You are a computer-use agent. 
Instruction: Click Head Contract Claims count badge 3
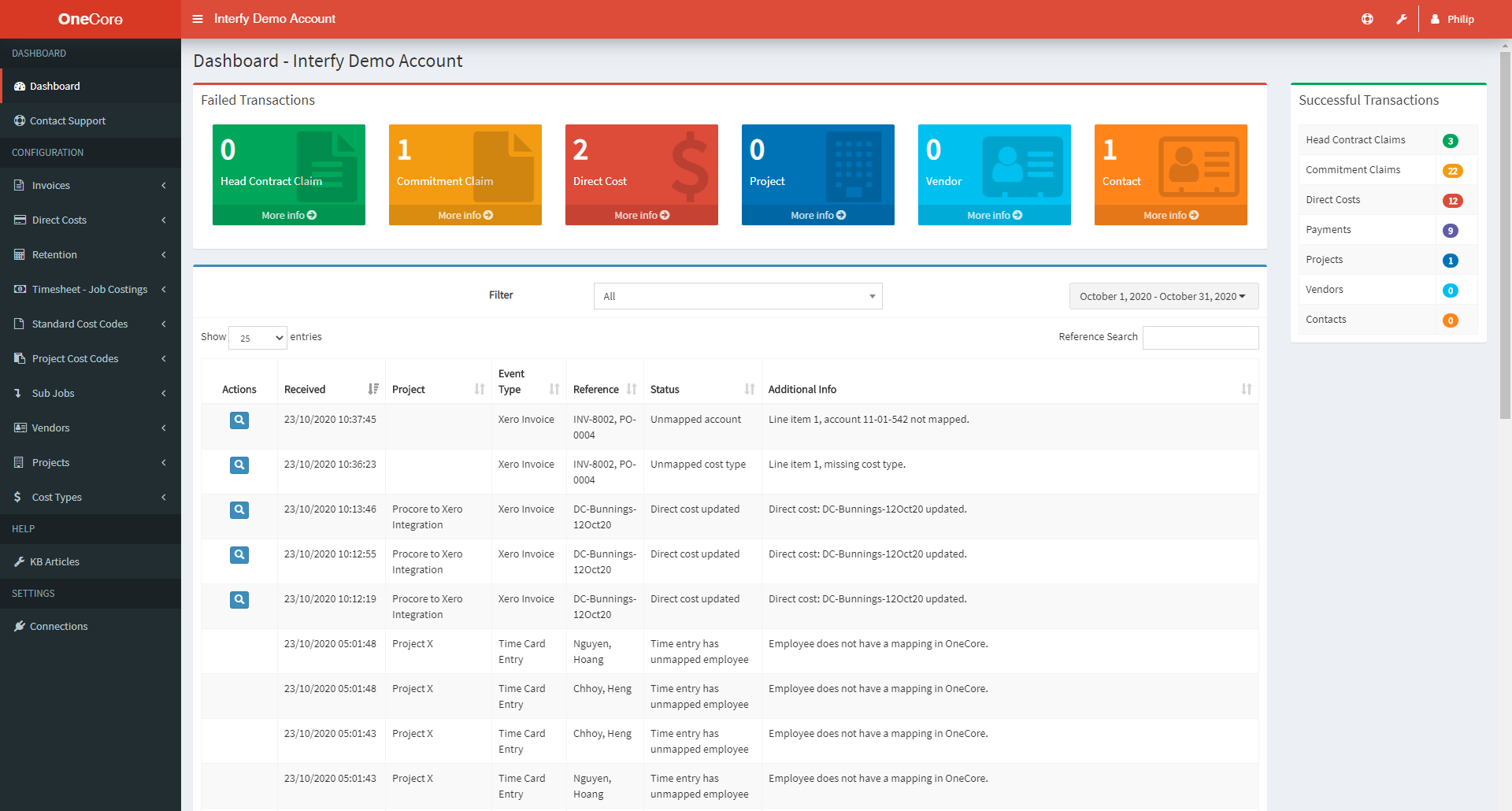tap(1450, 141)
